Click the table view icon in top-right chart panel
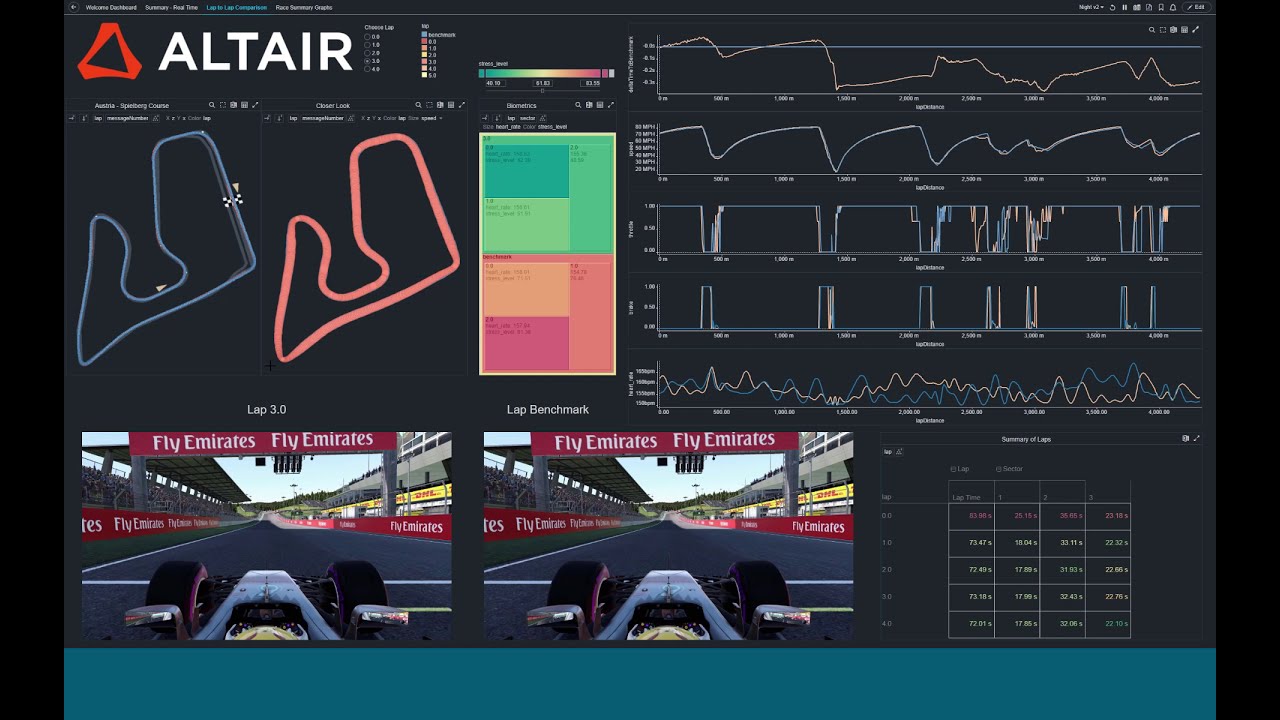 (1185, 30)
